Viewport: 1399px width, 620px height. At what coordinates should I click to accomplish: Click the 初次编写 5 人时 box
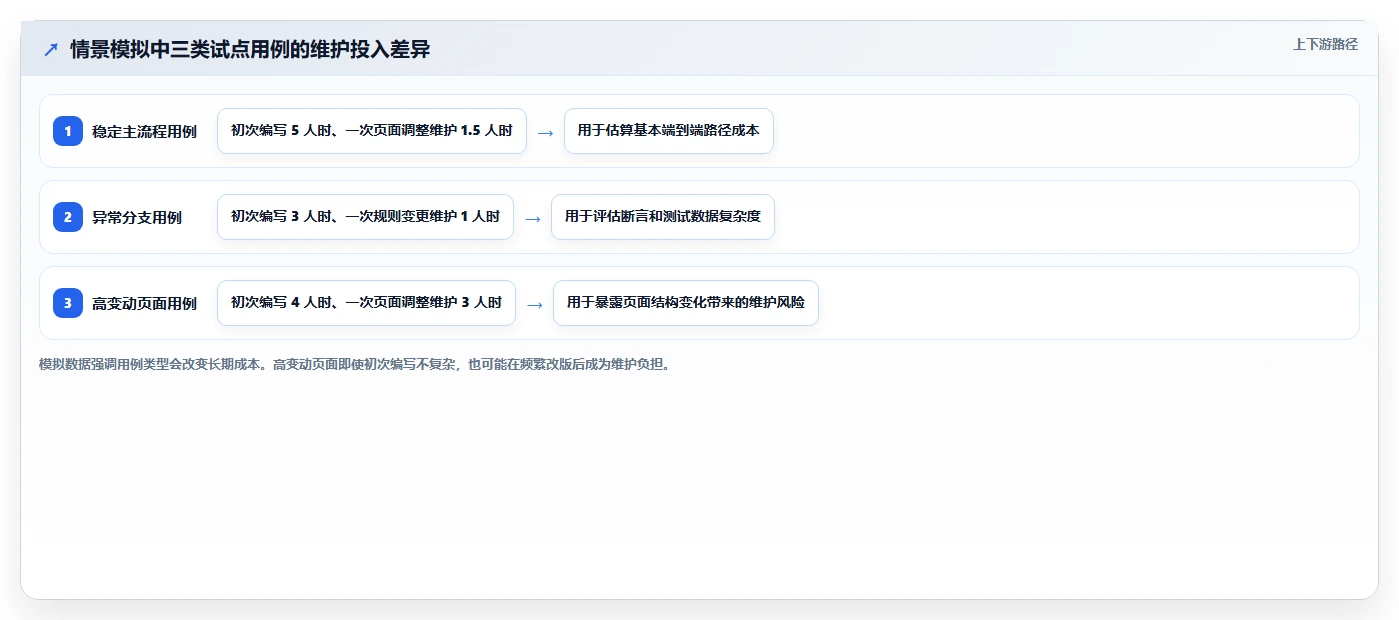372,131
